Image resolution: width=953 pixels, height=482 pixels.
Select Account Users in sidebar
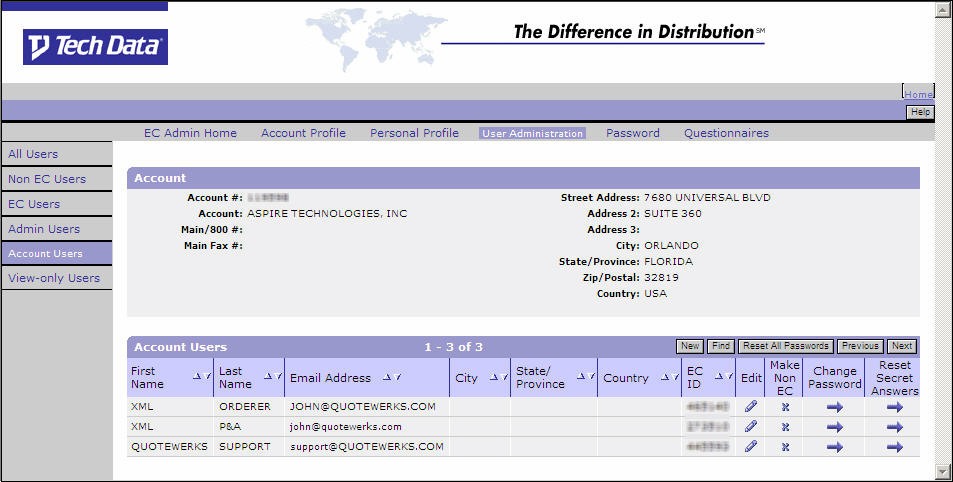click(57, 253)
